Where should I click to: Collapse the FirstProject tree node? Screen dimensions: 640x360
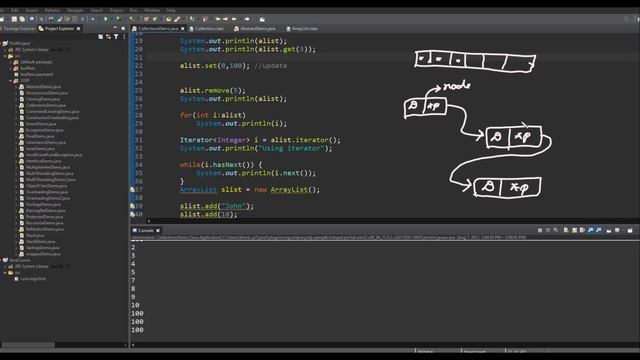1,43
